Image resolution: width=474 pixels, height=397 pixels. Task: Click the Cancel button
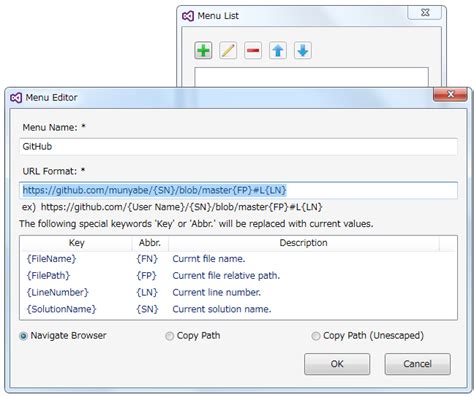pos(418,364)
